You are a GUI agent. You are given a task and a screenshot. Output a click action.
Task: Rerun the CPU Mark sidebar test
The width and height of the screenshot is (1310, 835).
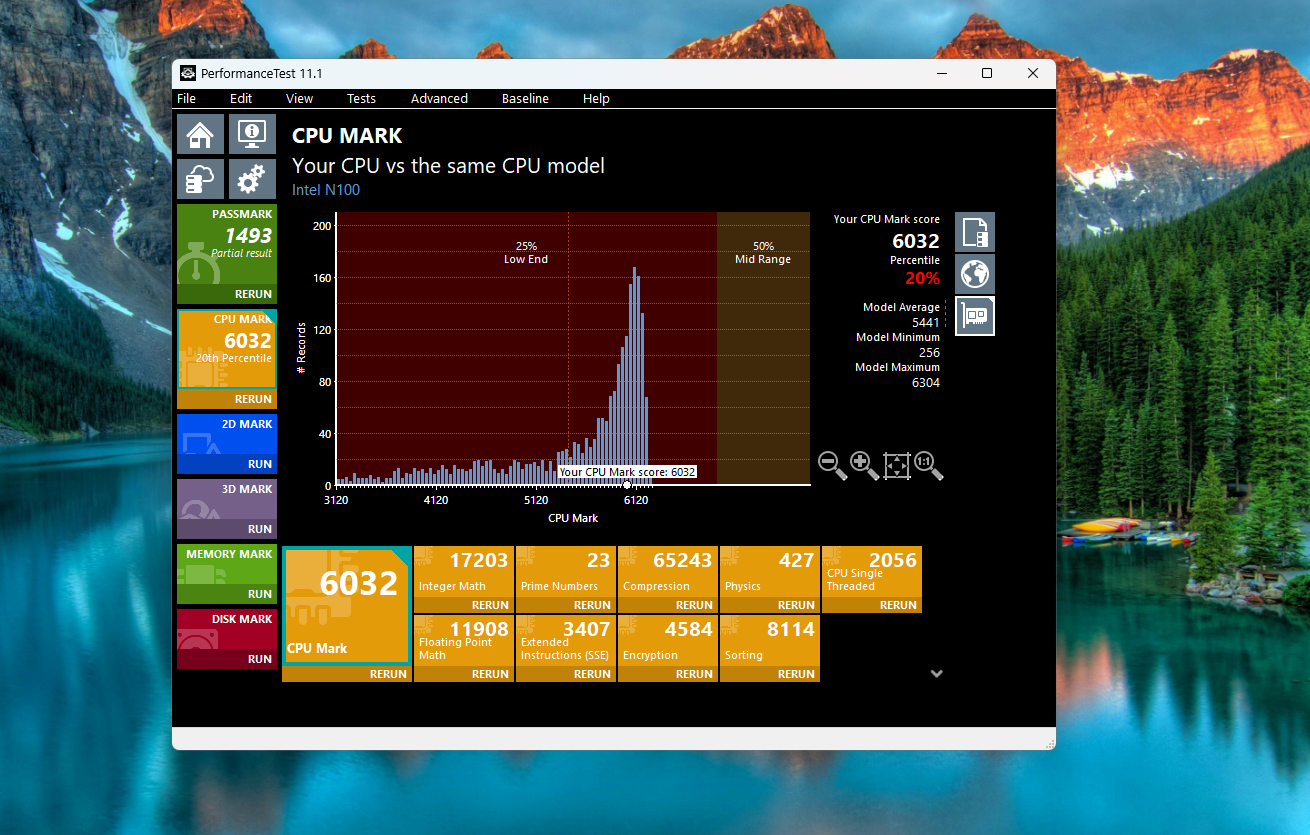(253, 399)
